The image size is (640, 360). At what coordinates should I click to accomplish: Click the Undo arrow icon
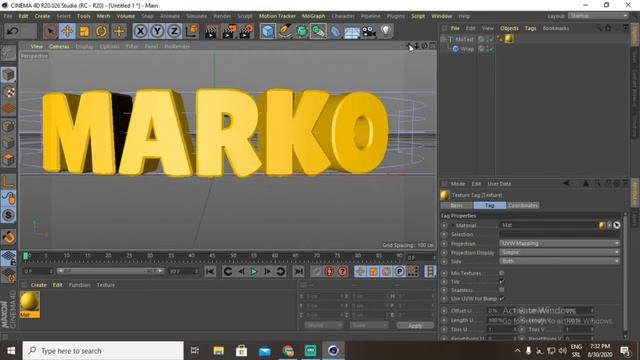pos(13,31)
